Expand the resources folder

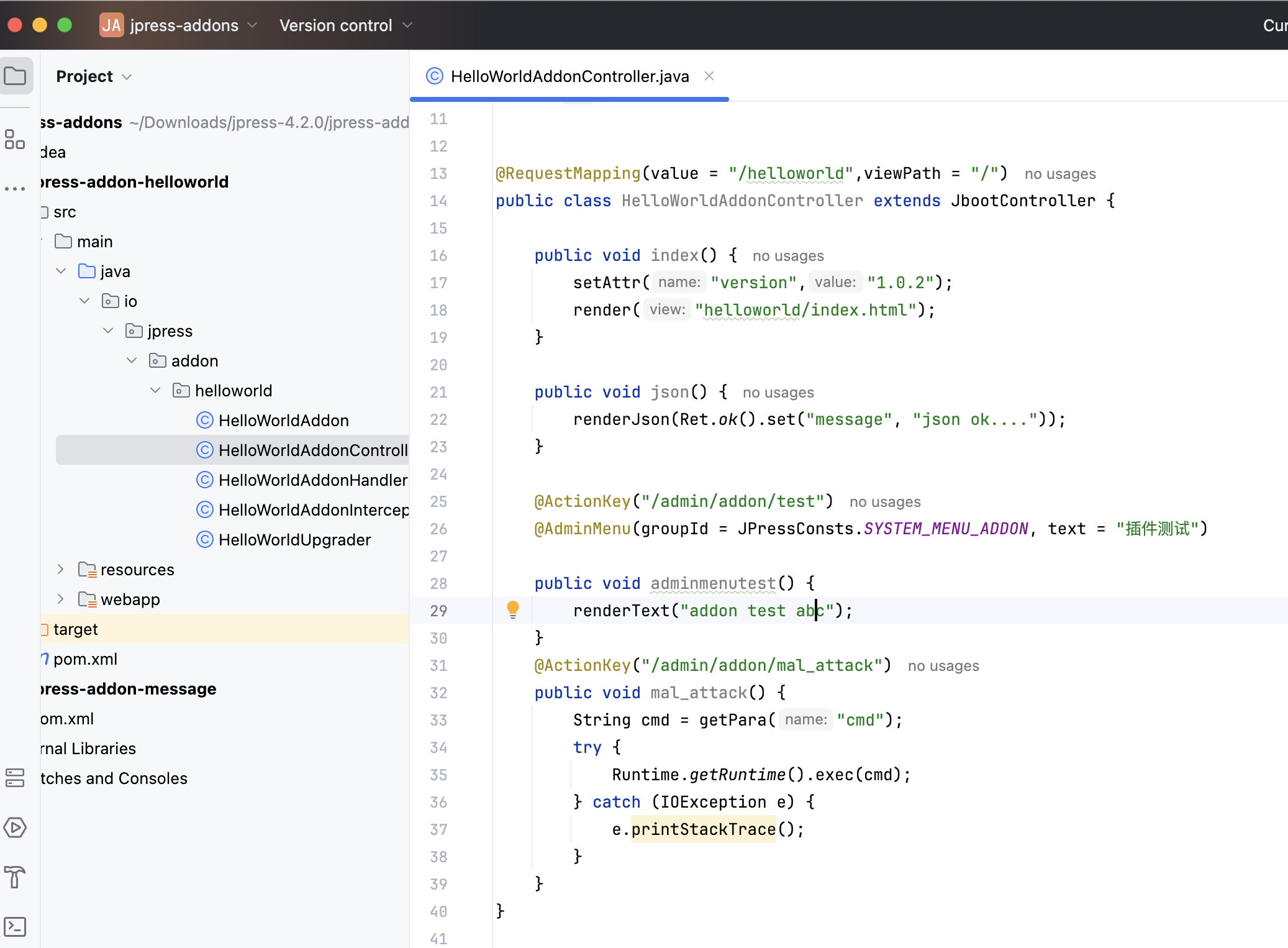pyautogui.click(x=61, y=569)
